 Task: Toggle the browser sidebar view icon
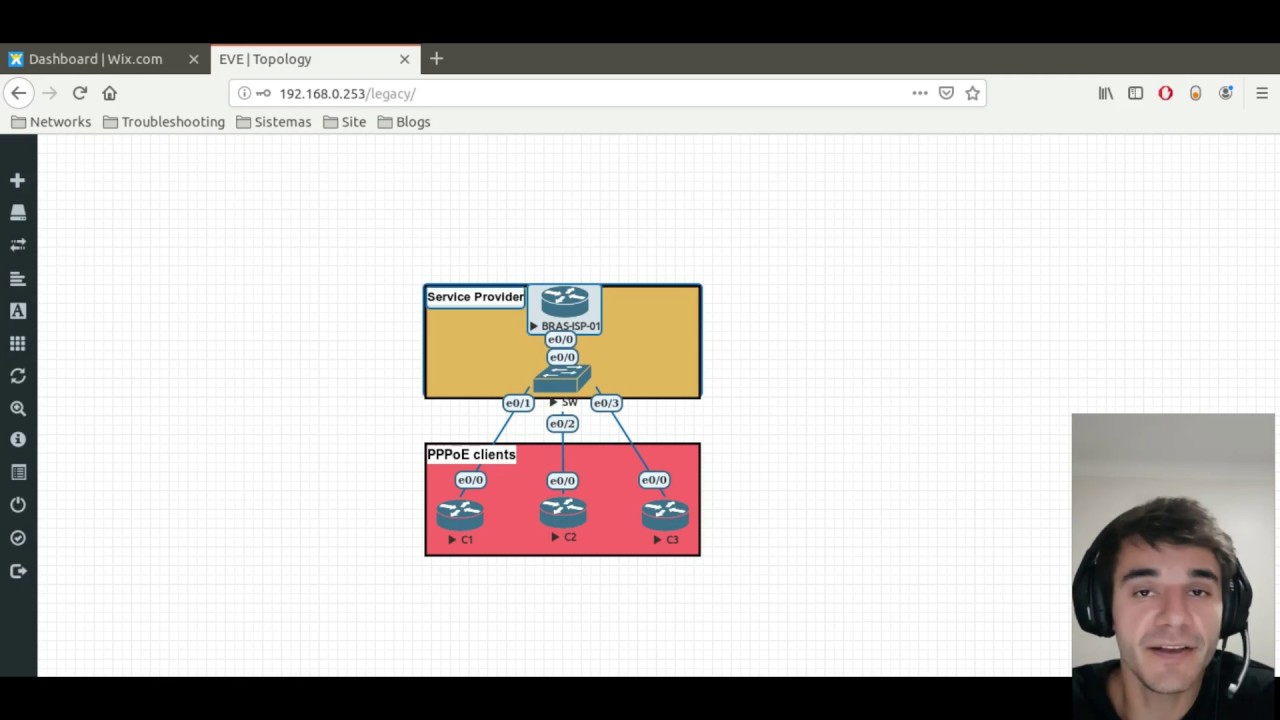pos(1135,93)
